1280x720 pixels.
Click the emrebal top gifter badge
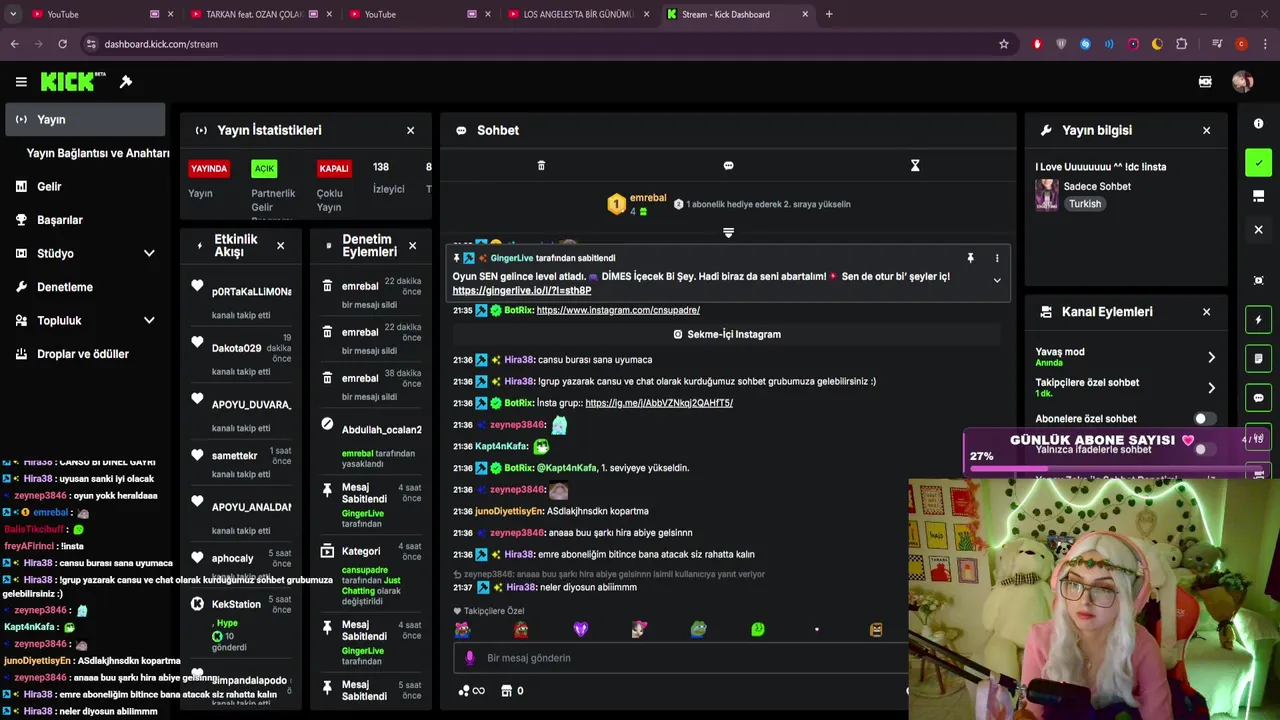(617, 204)
